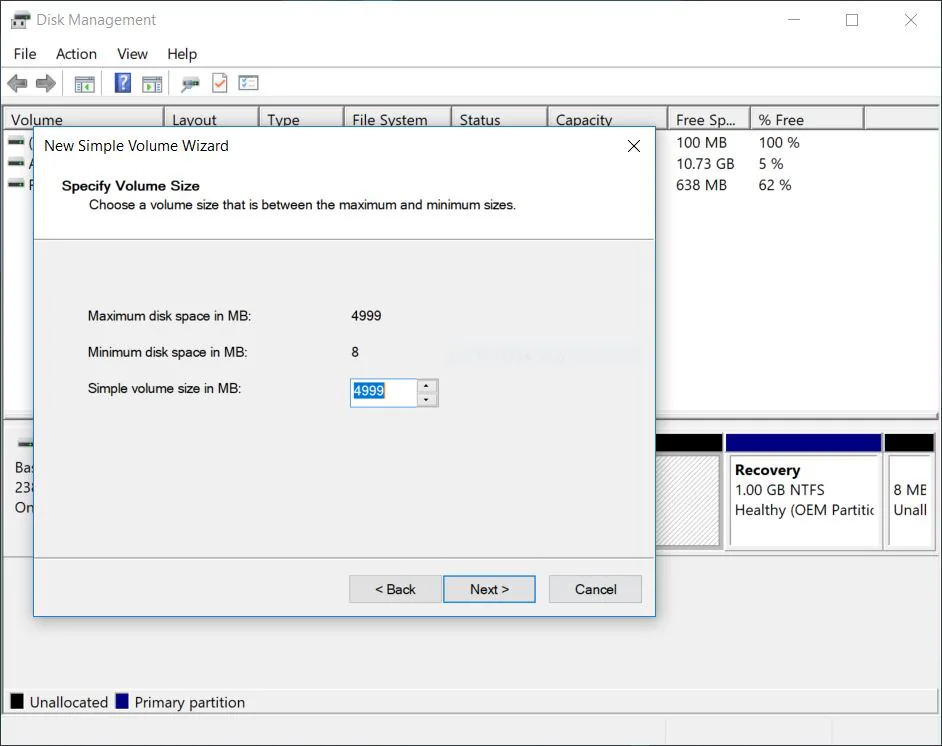Click the disk connect toolbar icon
Viewport: 942px width, 746px height.
point(190,84)
